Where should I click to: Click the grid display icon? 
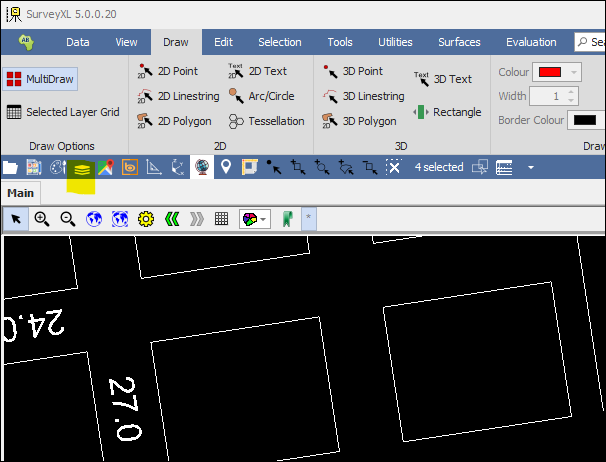221,218
